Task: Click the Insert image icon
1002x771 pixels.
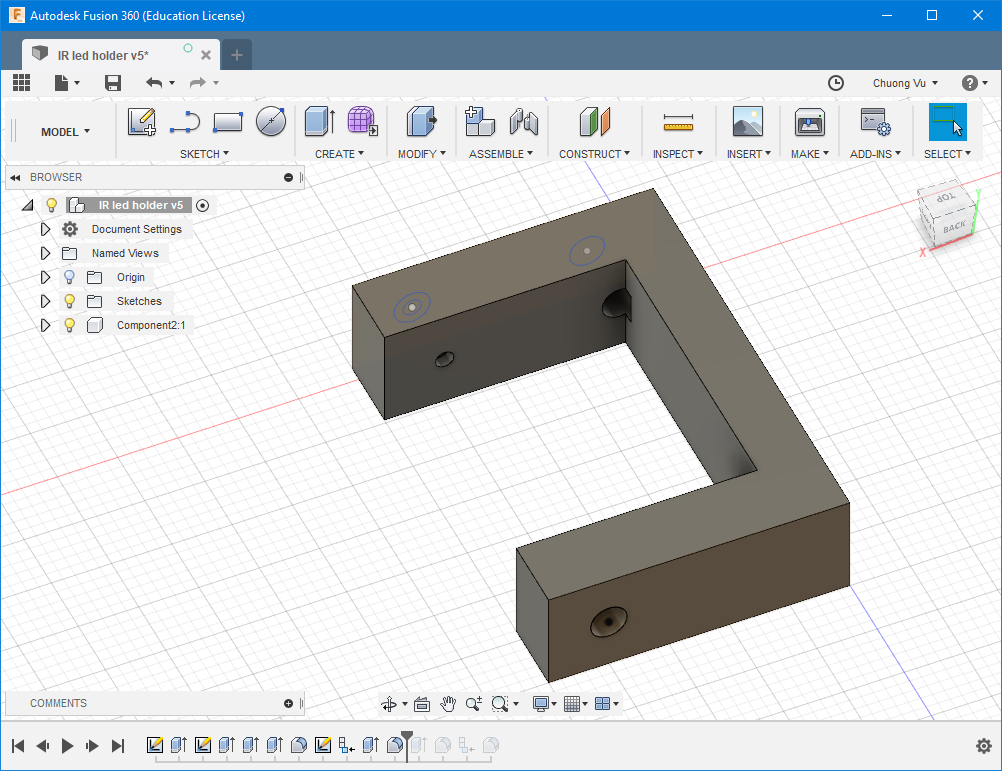Action: 748,121
